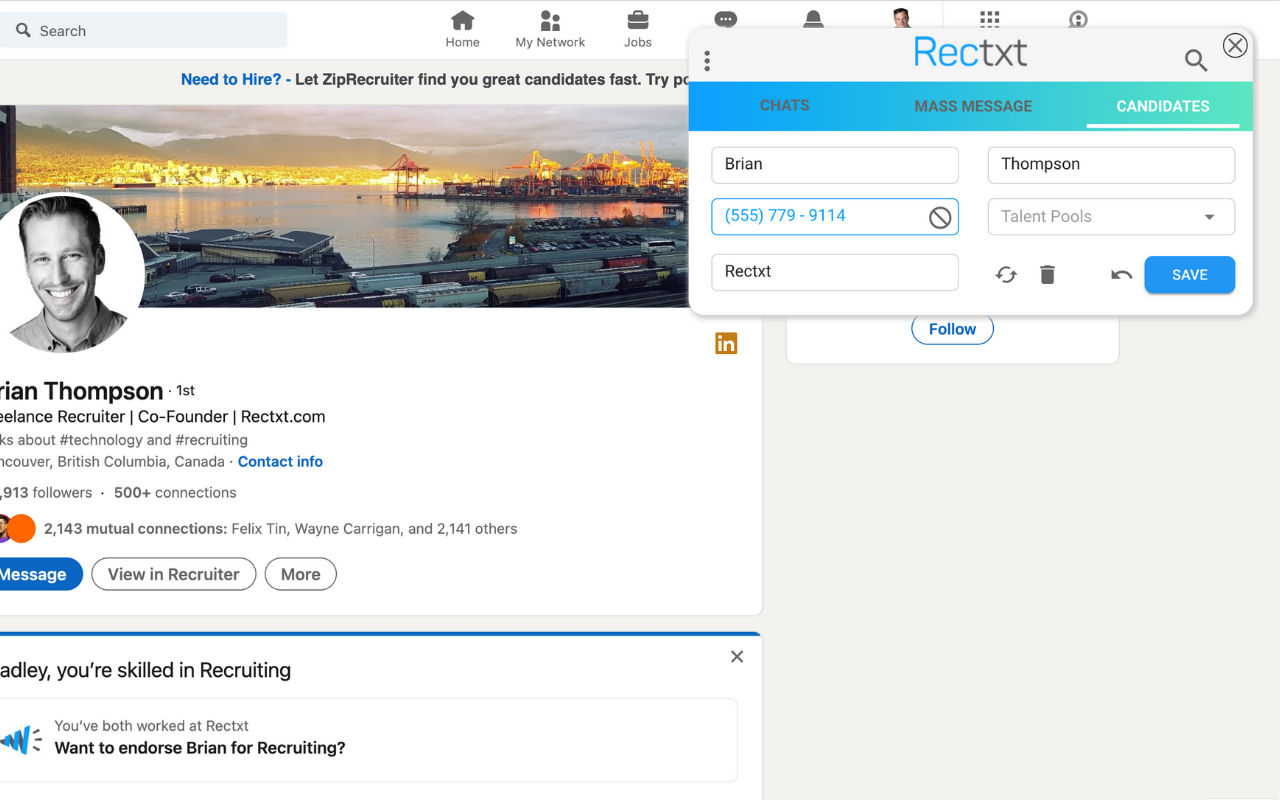
Task: Click Want to endorse Brian for Recruiting
Action: [x=200, y=748]
